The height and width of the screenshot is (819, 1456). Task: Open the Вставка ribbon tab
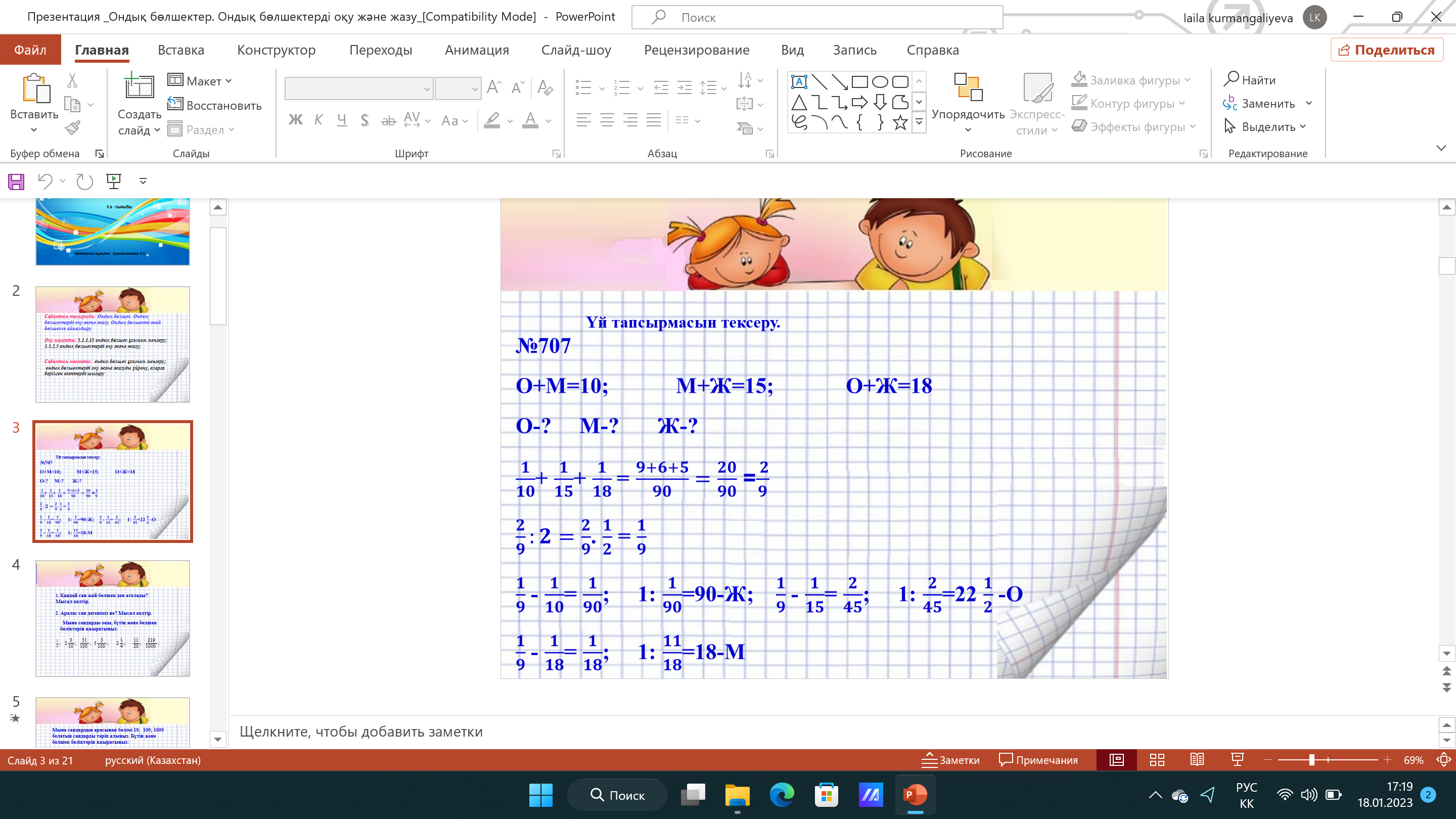pyautogui.click(x=181, y=50)
